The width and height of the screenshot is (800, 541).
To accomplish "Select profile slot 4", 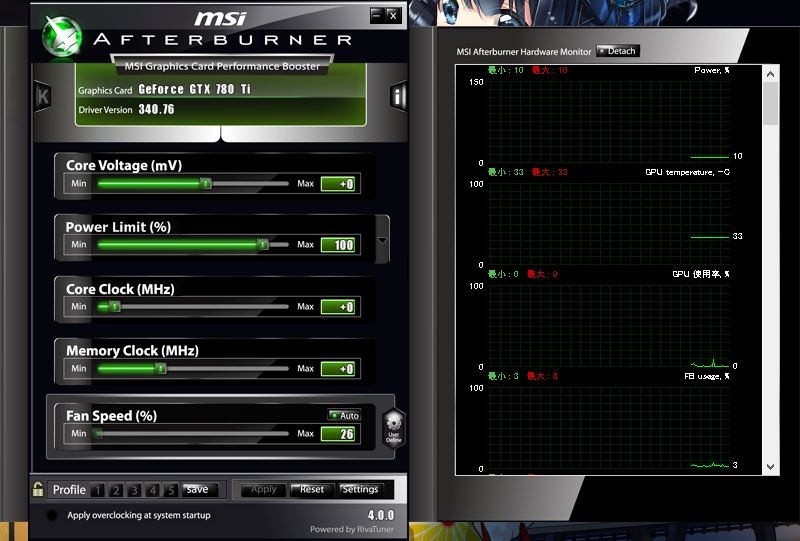I will click(153, 490).
